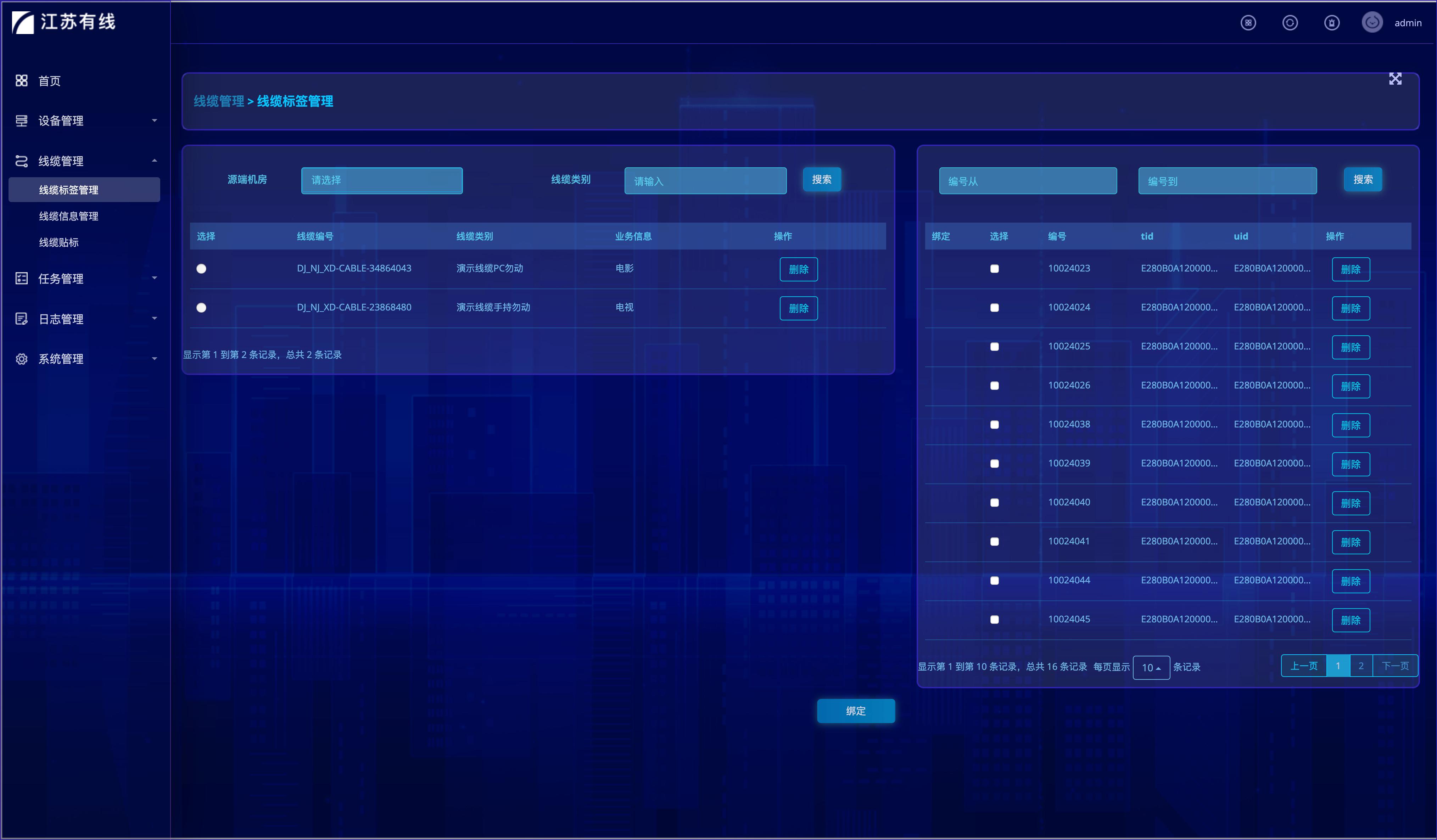
Task: Go to 下一页 next page
Action: (x=1395, y=666)
